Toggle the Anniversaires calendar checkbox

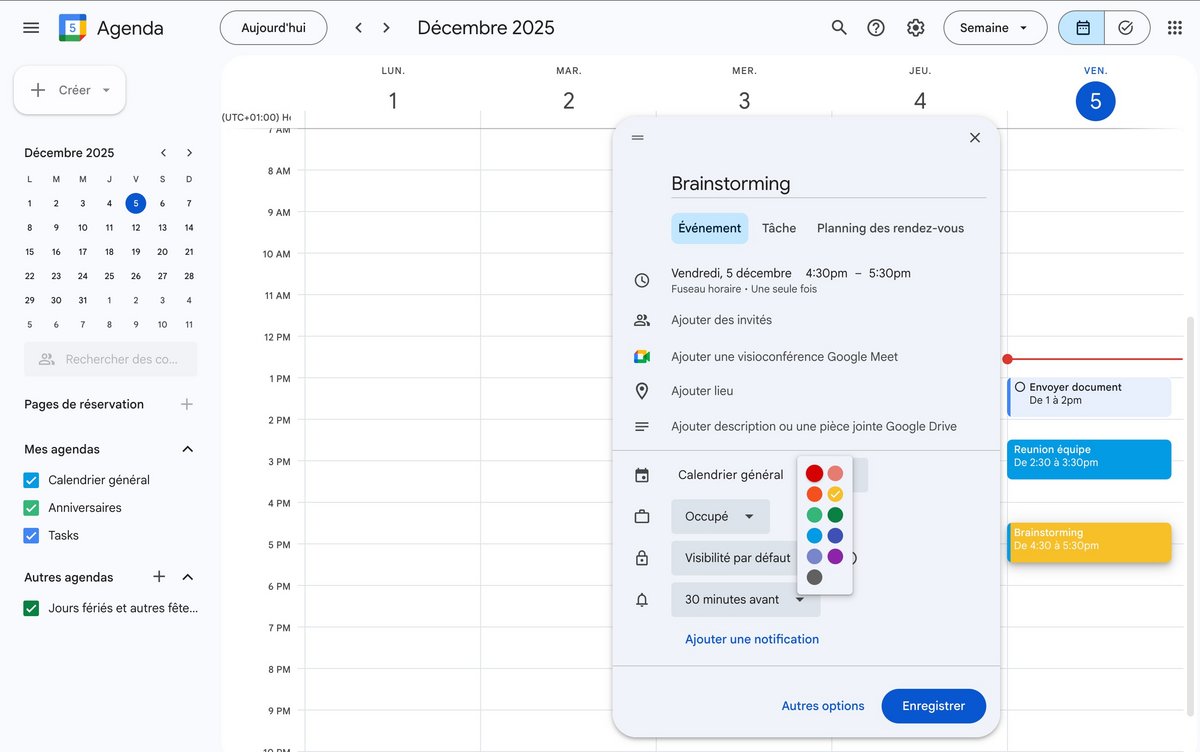[31, 508]
